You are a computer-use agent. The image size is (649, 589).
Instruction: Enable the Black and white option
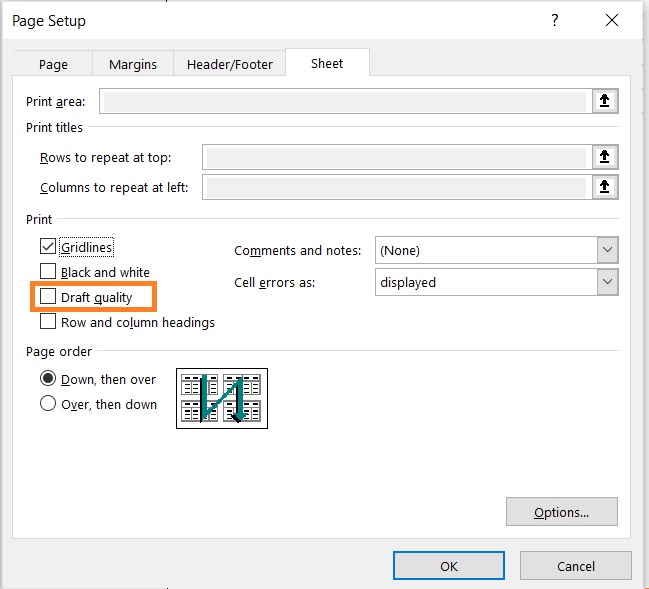point(48,272)
